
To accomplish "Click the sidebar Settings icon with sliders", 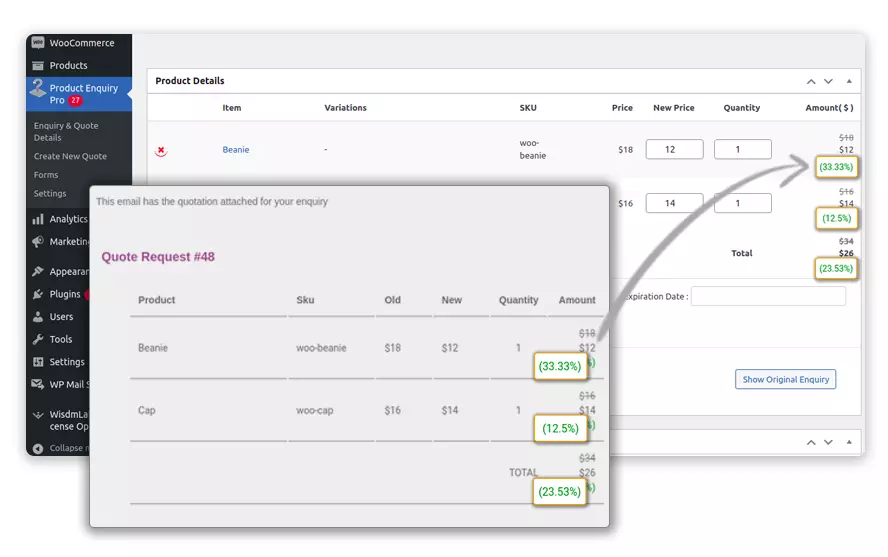I will (x=38, y=362).
